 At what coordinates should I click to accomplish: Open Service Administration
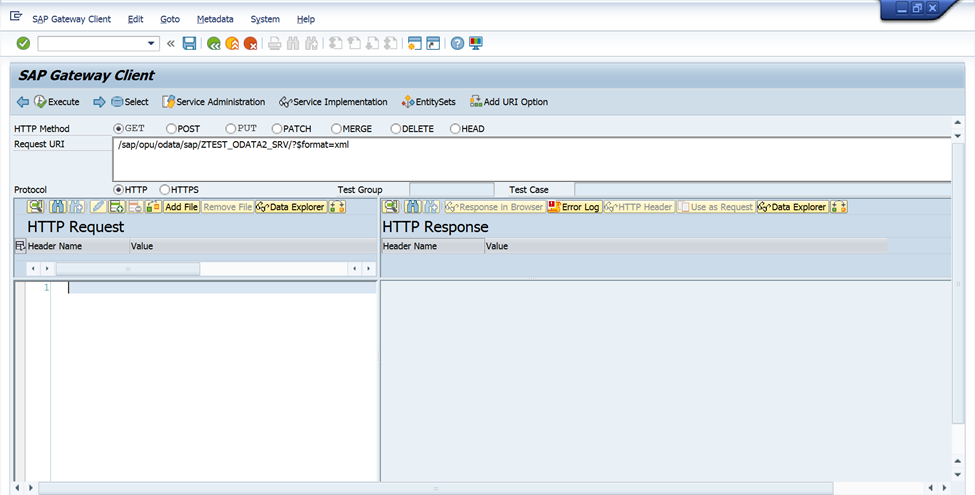213,102
